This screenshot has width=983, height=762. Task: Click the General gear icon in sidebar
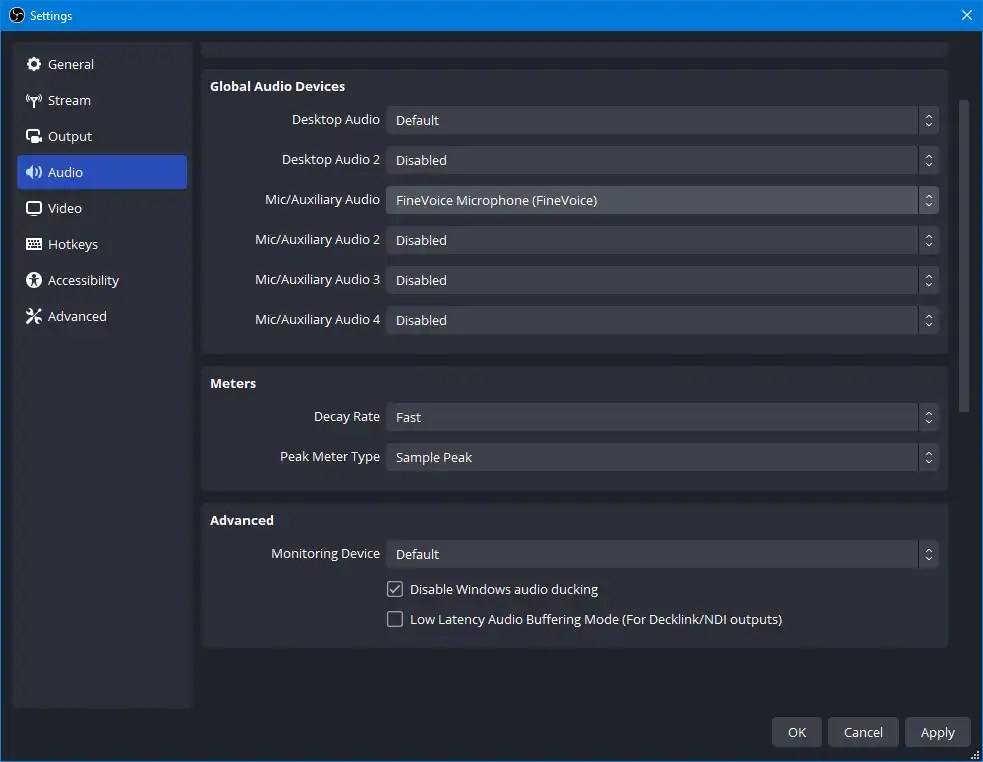36,64
